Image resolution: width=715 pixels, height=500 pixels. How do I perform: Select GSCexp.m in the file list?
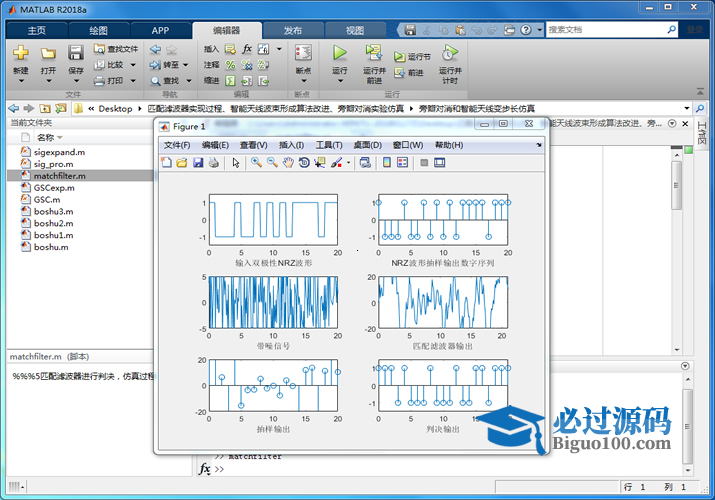tap(80, 187)
